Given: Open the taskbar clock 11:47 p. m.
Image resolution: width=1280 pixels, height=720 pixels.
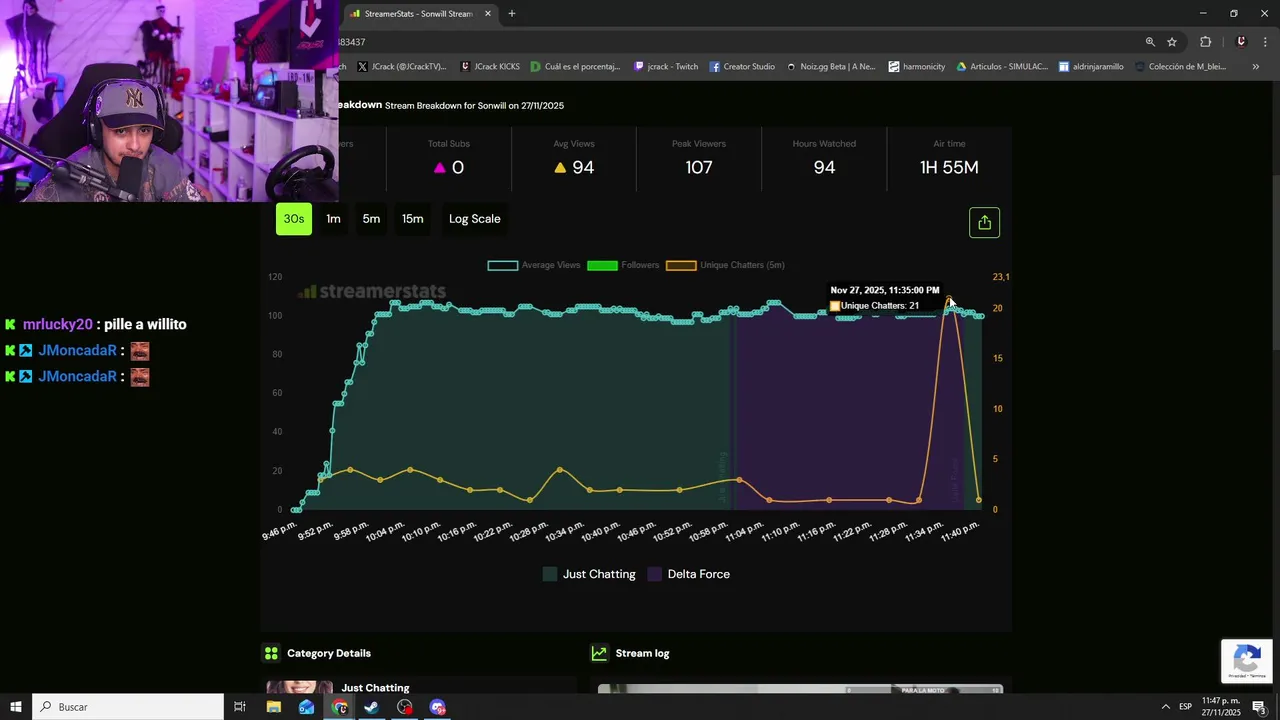Looking at the screenshot, I should (1220, 707).
